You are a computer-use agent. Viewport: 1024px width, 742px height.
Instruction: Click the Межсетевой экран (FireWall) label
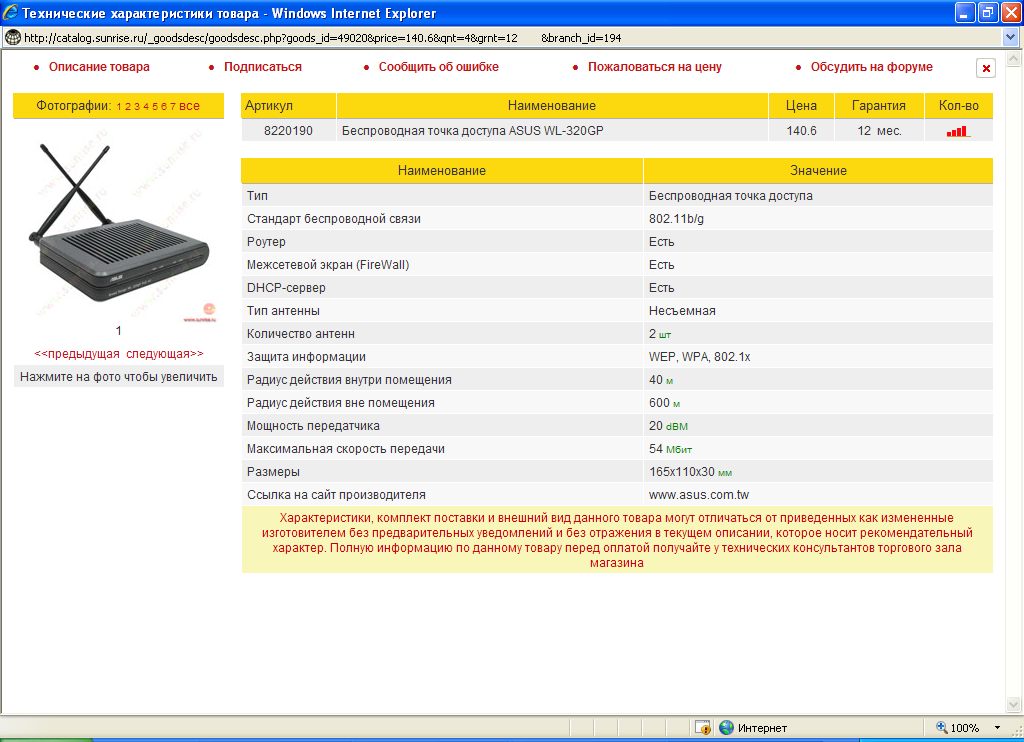(328, 265)
